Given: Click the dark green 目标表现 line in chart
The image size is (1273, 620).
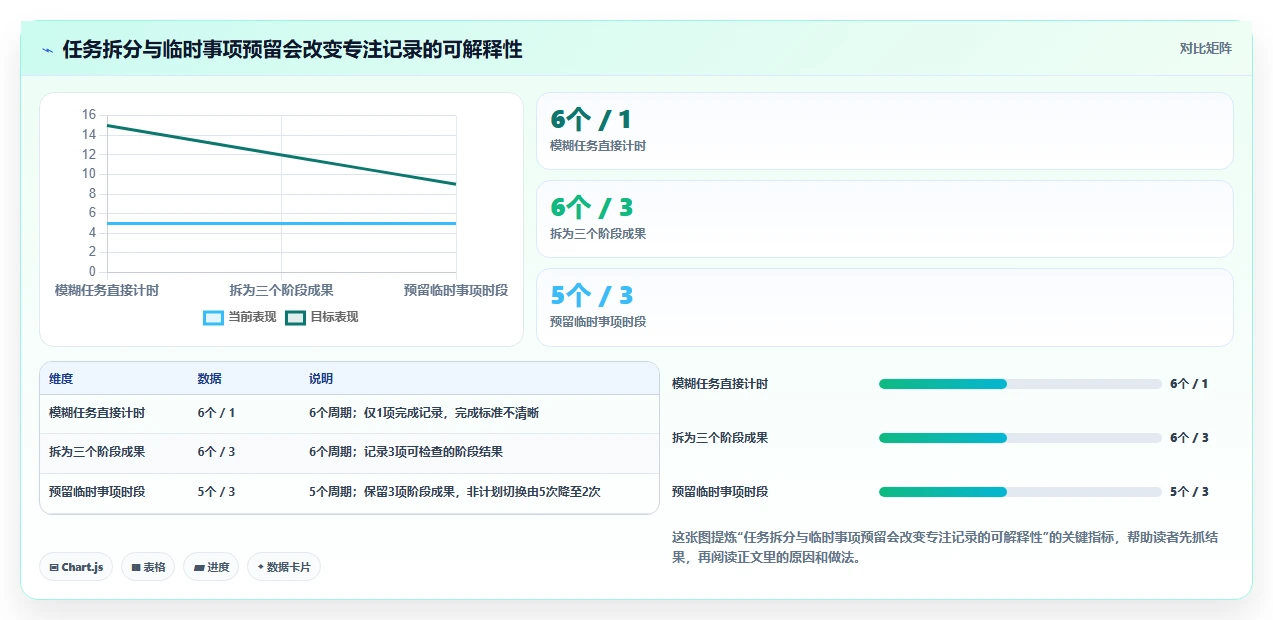Looking at the screenshot, I should [281, 155].
